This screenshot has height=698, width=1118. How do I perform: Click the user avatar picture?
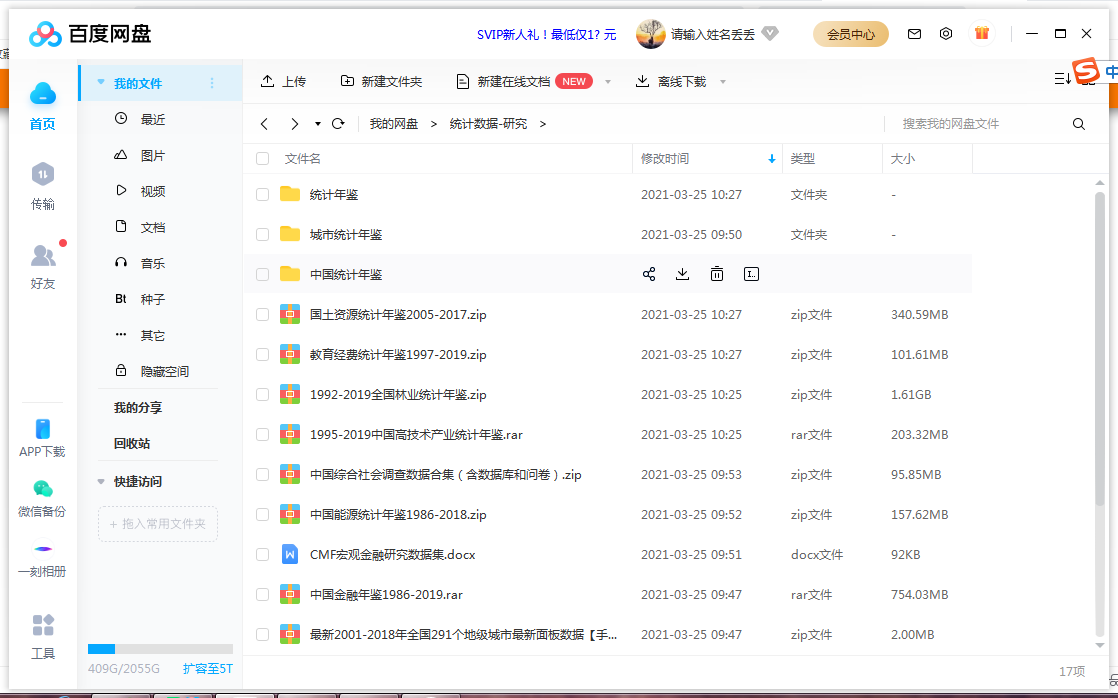(650, 34)
